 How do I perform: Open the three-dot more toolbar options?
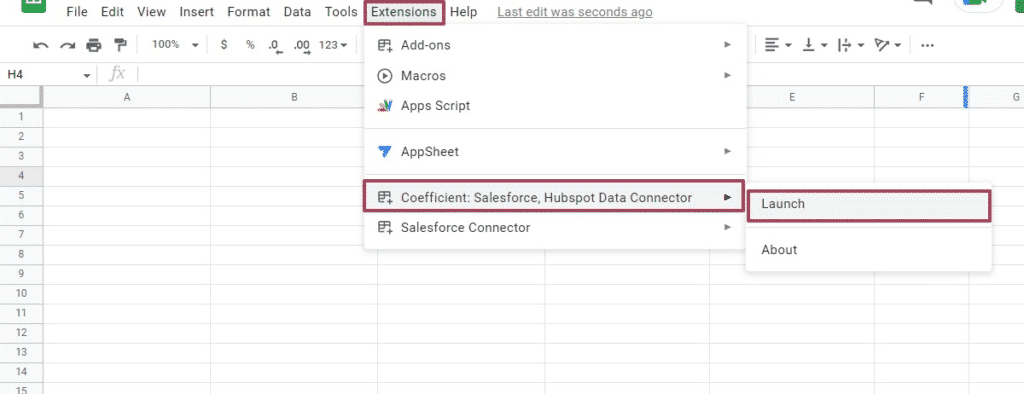(927, 45)
